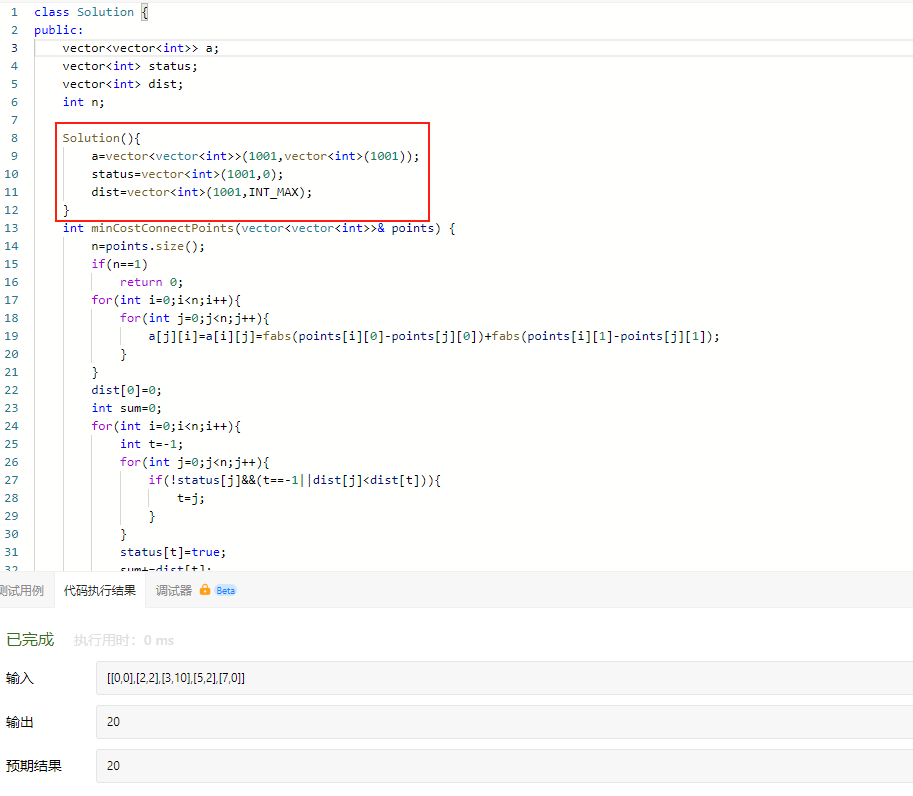Image resolution: width=913 pixels, height=796 pixels.
Task: Click 'if(n==1)' line
Action: (119, 264)
